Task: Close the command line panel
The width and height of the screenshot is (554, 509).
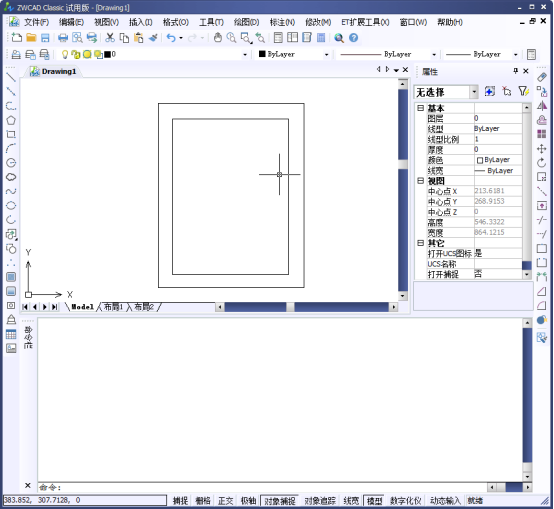Action: point(28,485)
